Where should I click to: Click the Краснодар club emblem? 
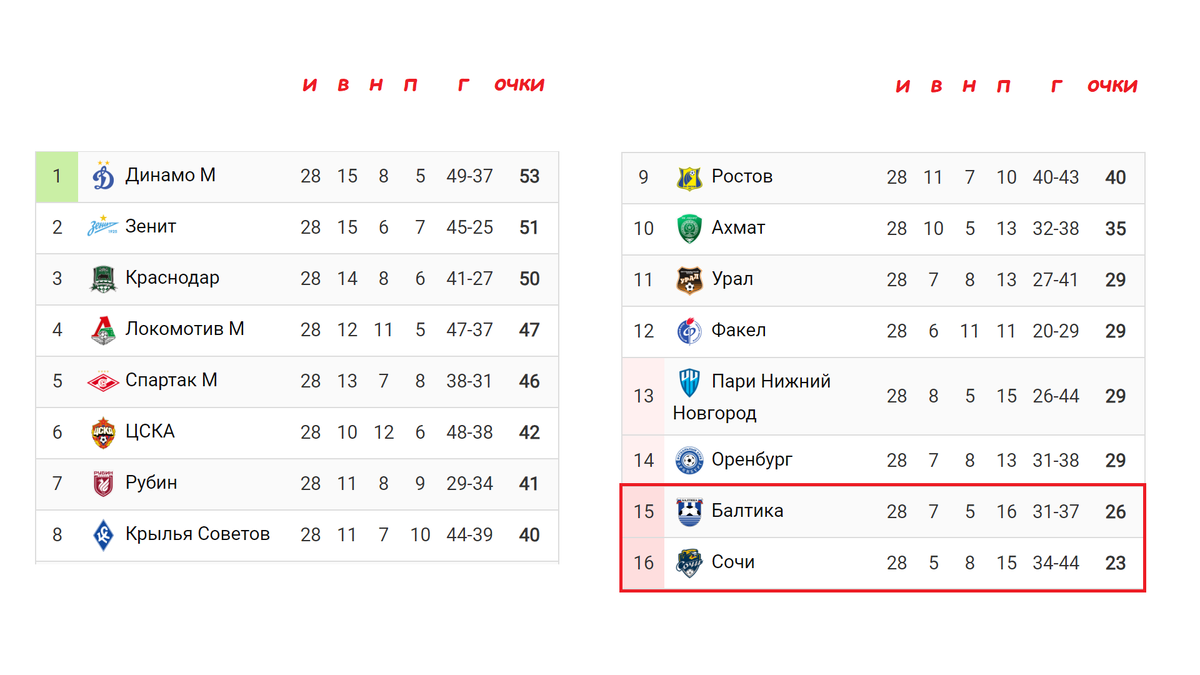(103, 278)
